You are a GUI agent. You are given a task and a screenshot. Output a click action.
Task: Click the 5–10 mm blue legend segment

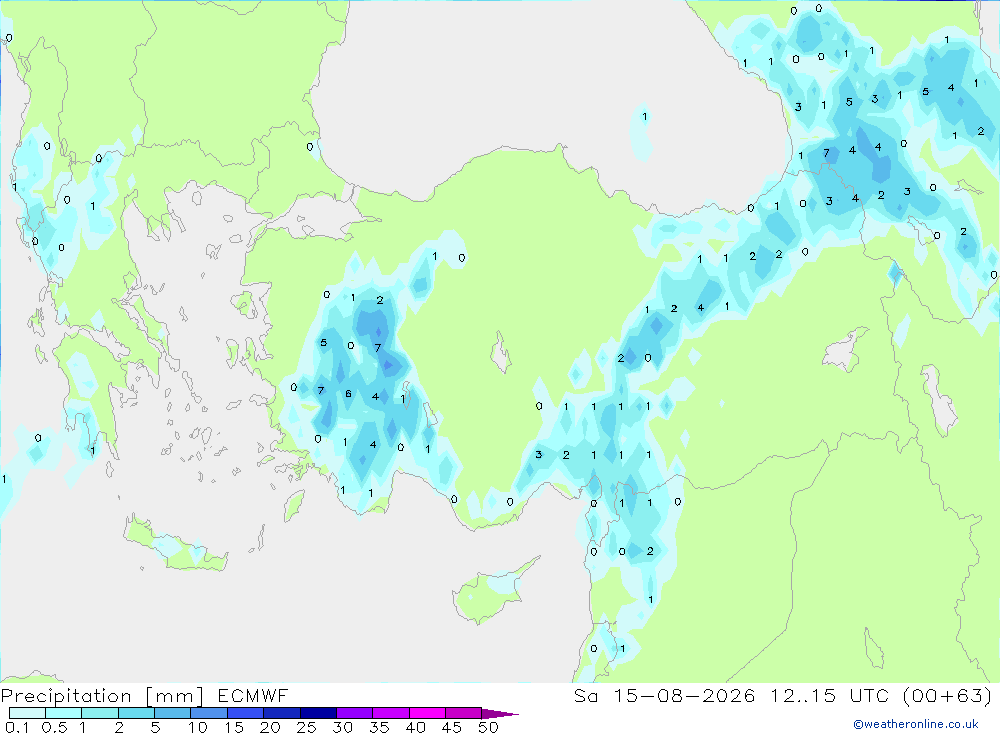coord(172,713)
